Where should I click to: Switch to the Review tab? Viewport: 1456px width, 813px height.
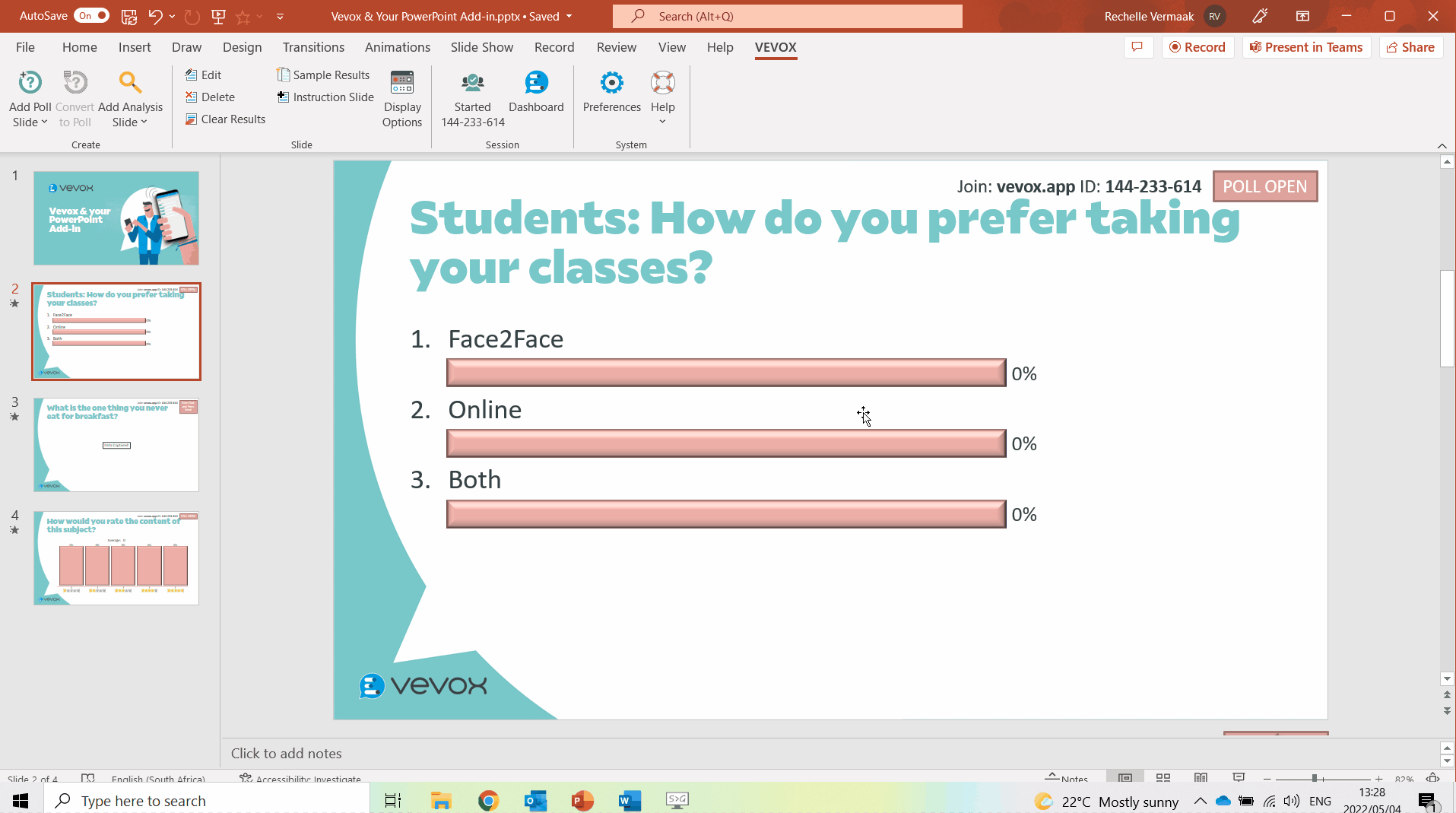coord(617,47)
